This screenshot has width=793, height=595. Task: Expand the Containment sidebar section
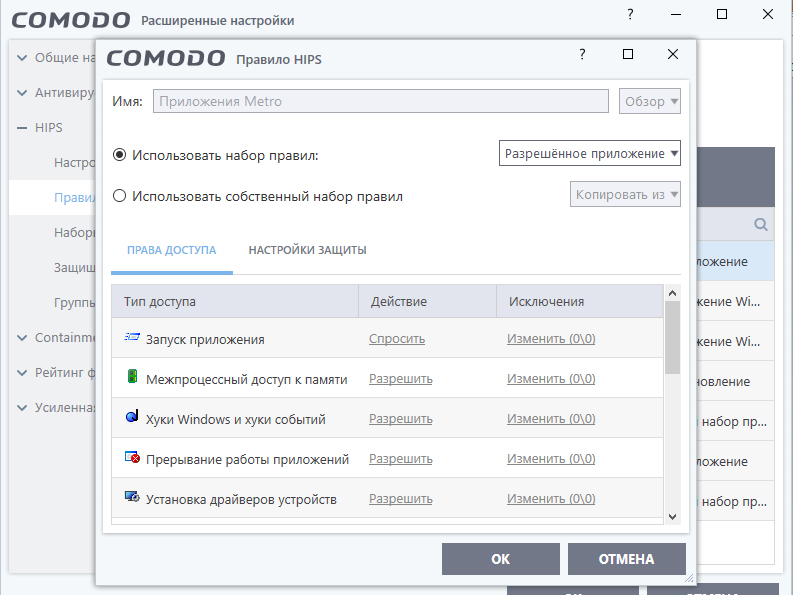pyautogui.click(x=22, y=337)
